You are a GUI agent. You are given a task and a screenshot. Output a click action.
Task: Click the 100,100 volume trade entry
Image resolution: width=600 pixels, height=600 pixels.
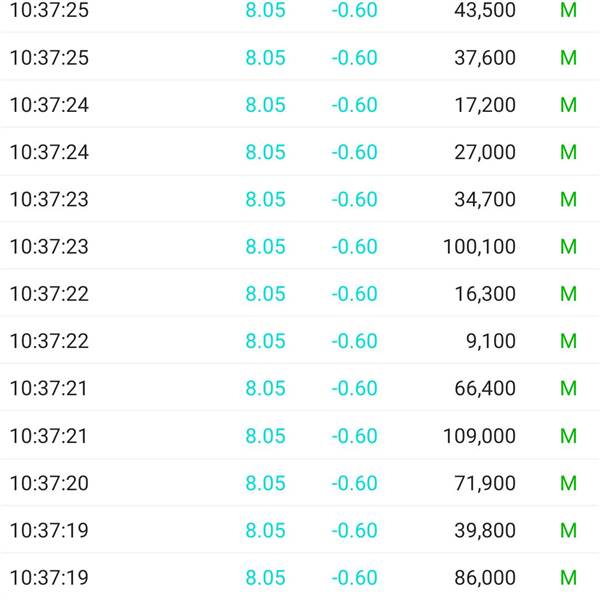tap(300, 246)
